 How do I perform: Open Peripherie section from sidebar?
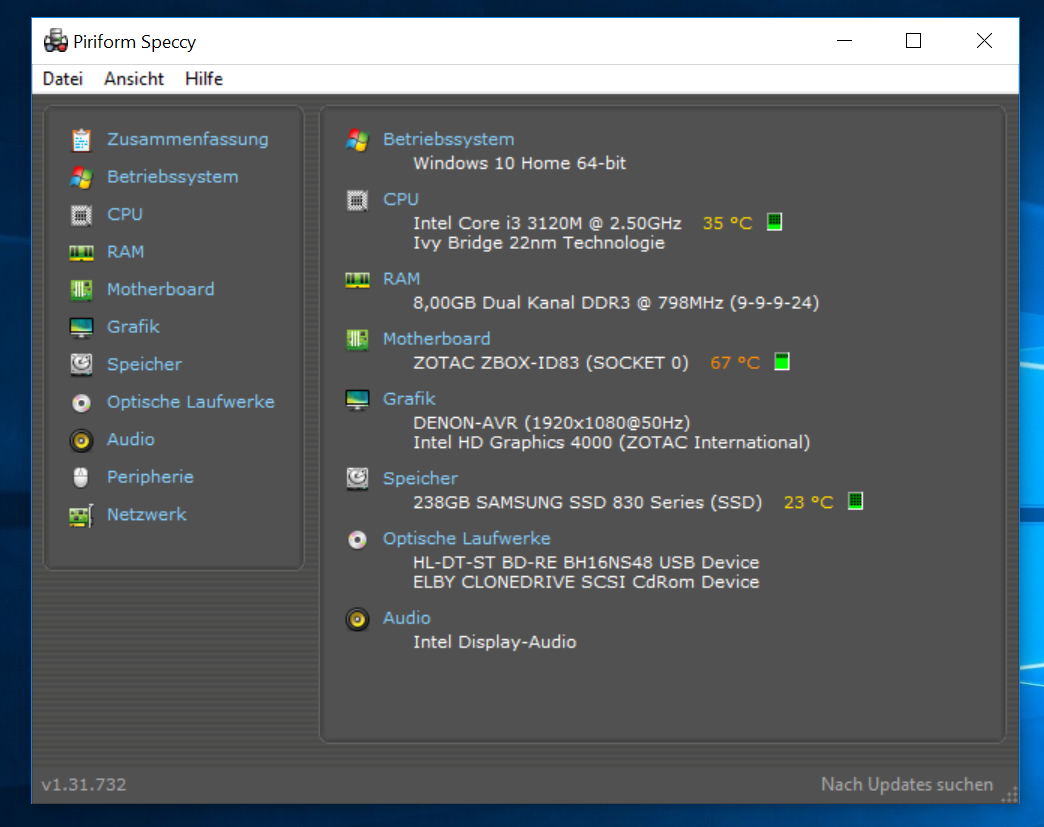(x=150, y=477)
